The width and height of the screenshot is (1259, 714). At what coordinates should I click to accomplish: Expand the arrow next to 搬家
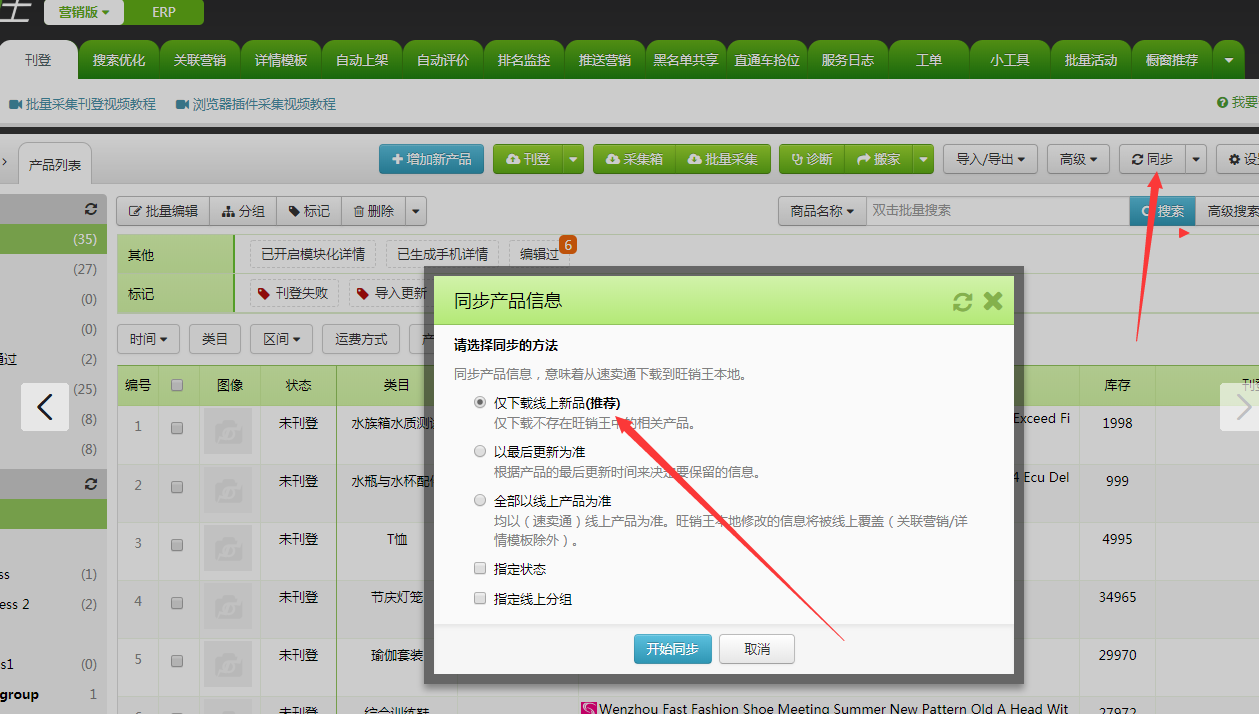coord(924,159)
